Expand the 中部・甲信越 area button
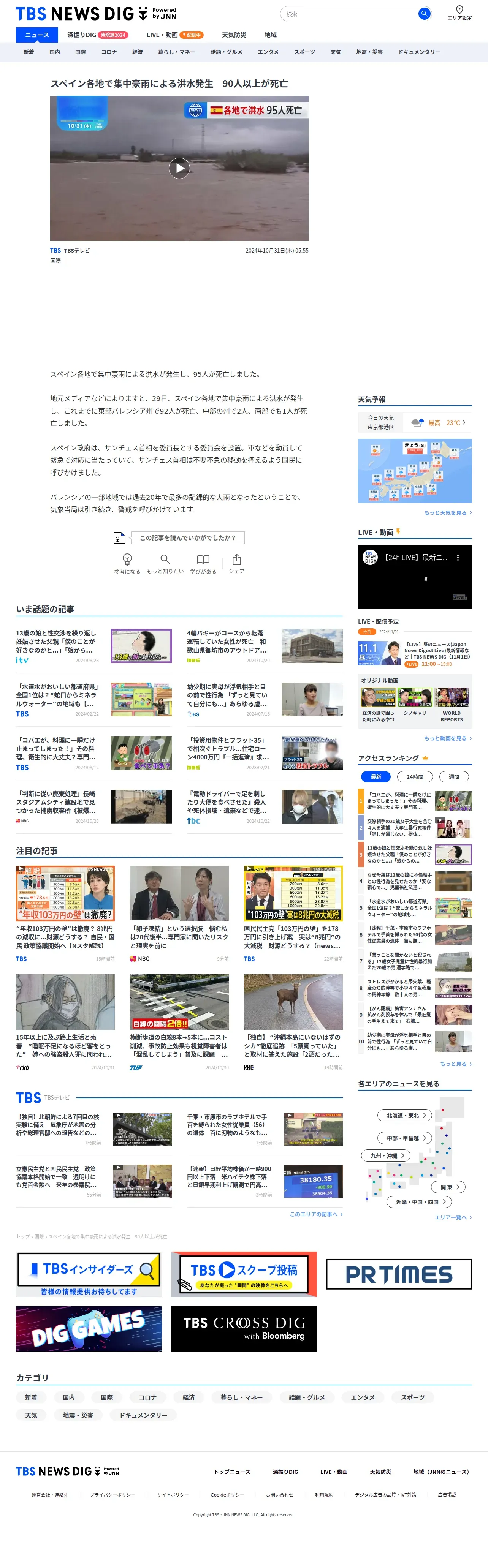The image size is (488, 1568). 404,1138
